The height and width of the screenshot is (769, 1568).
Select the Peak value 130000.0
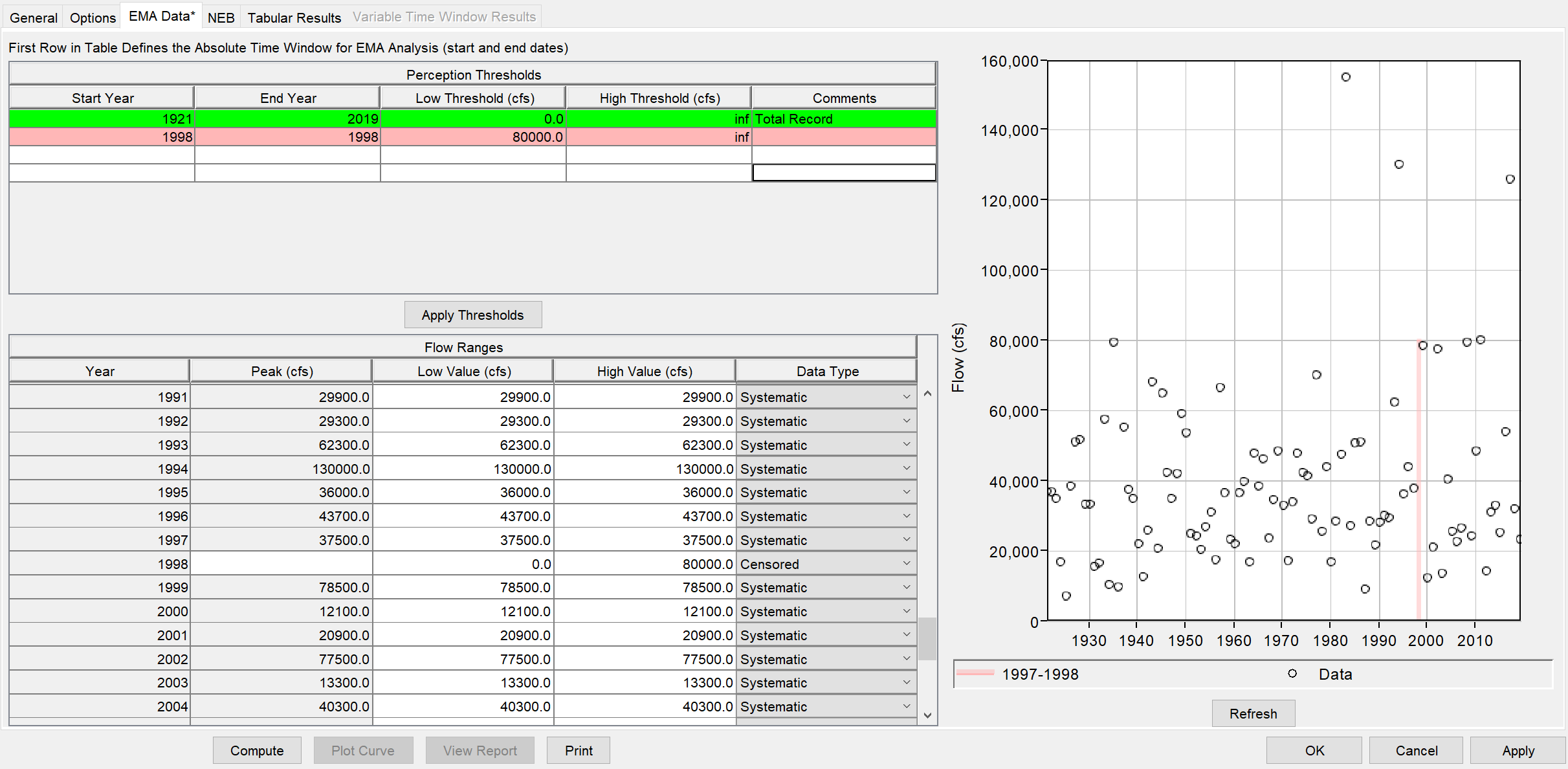[x=282, y=469]
